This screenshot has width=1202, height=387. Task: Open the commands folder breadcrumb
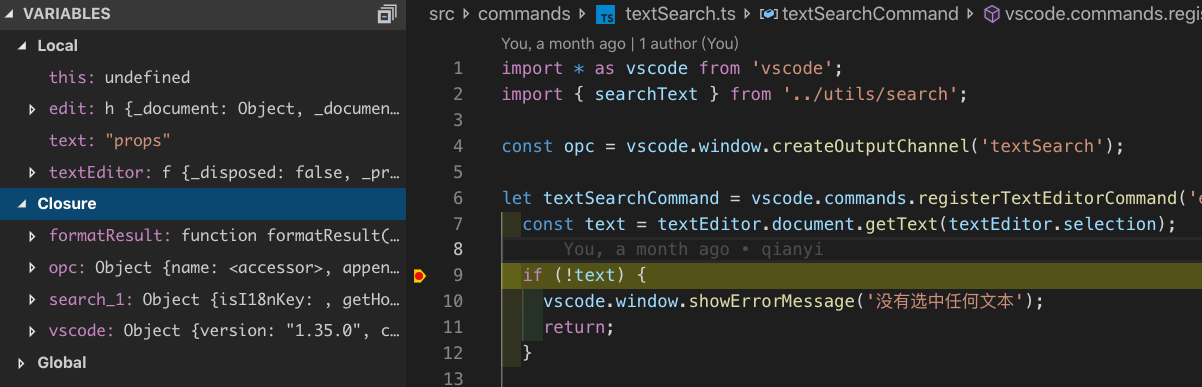pos(524,14)
